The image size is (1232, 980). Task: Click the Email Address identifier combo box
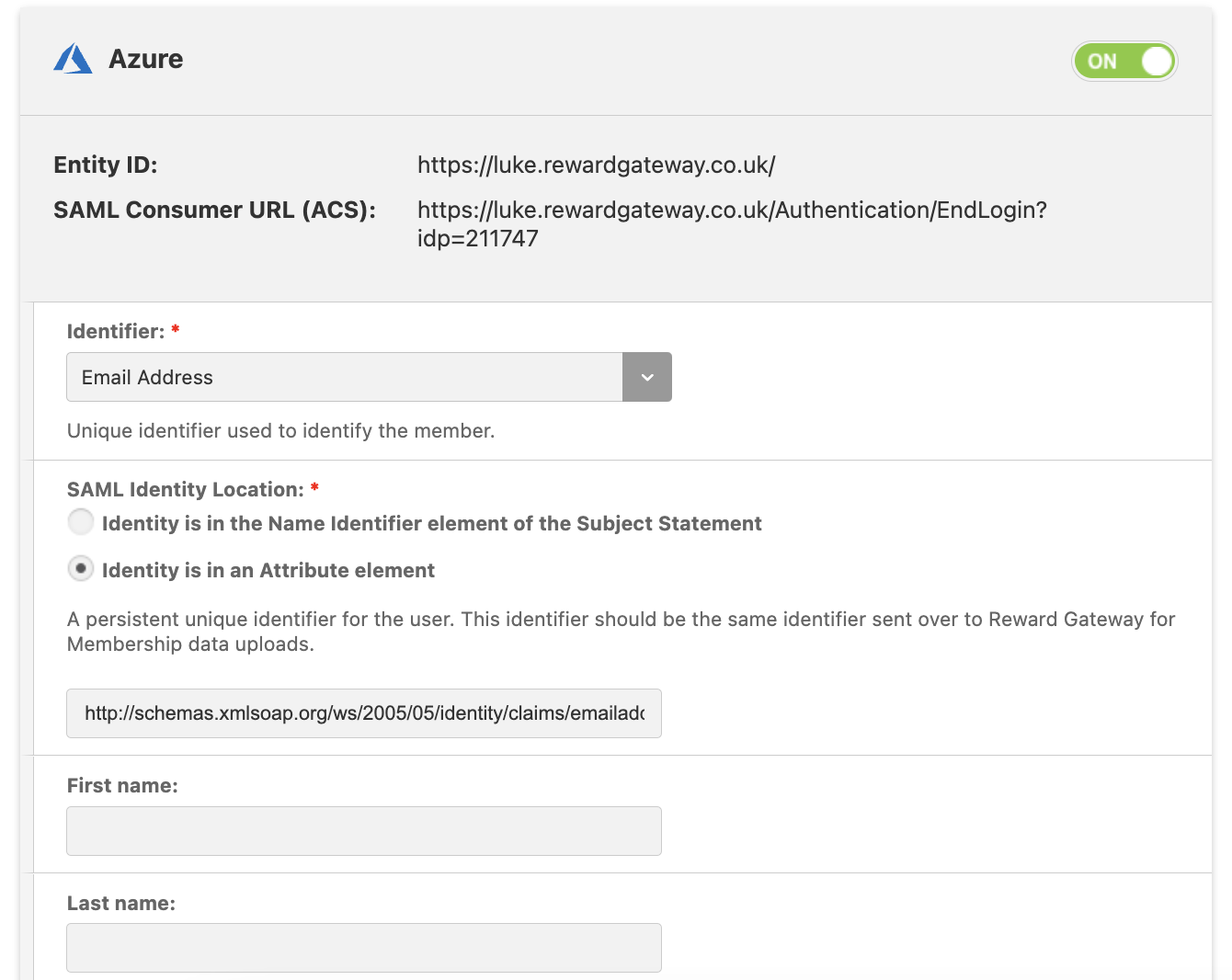click(x=369, y=377)
